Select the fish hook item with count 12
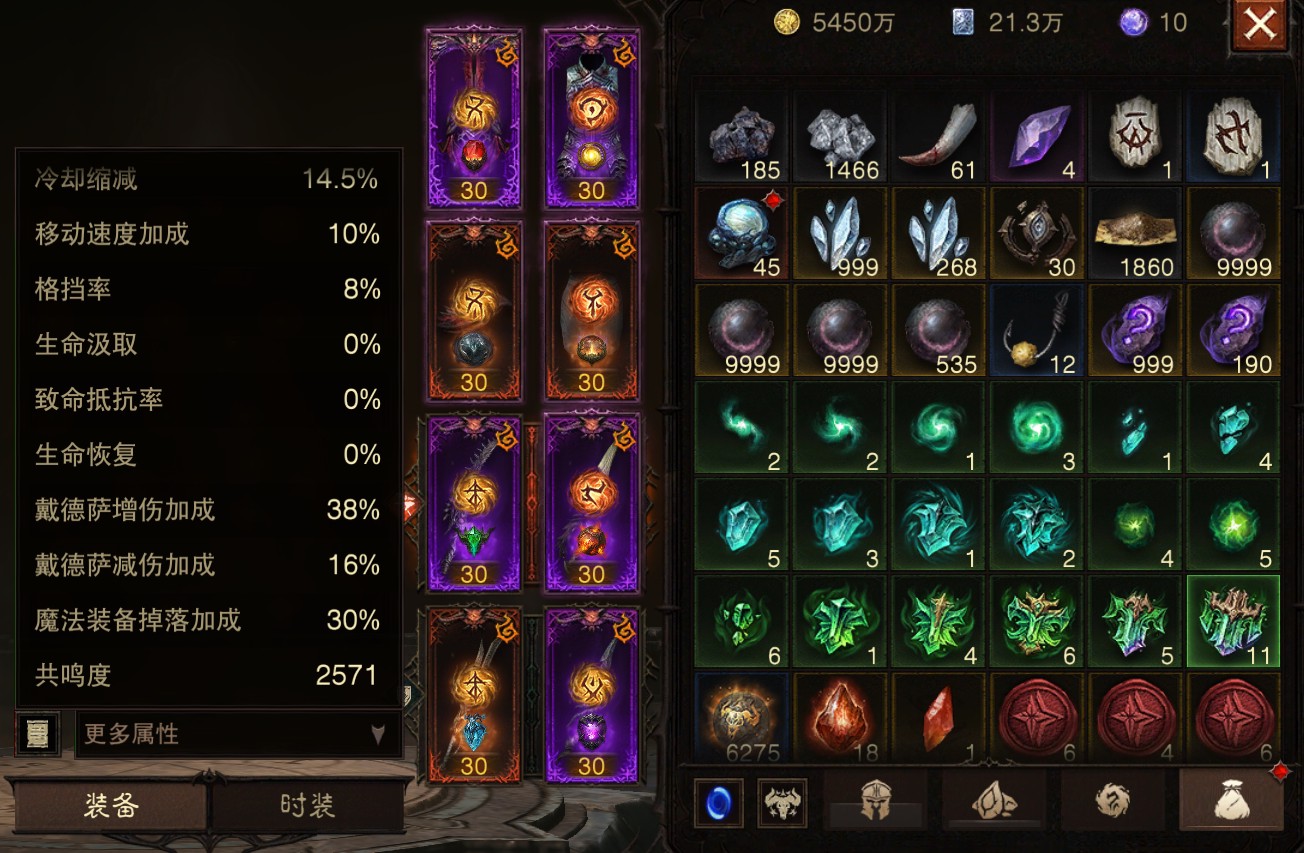This screenshot has width=1304, height=853. click(1037, 331)
